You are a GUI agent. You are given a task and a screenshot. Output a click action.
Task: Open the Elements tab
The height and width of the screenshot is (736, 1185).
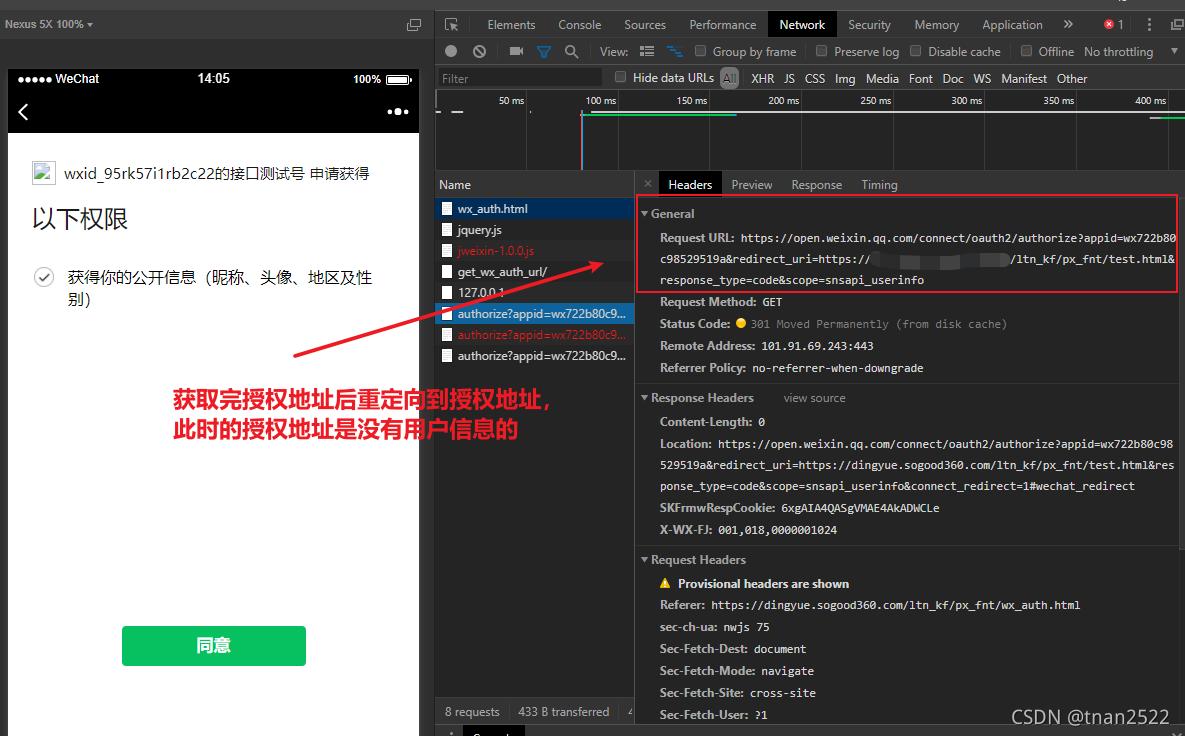511,25
